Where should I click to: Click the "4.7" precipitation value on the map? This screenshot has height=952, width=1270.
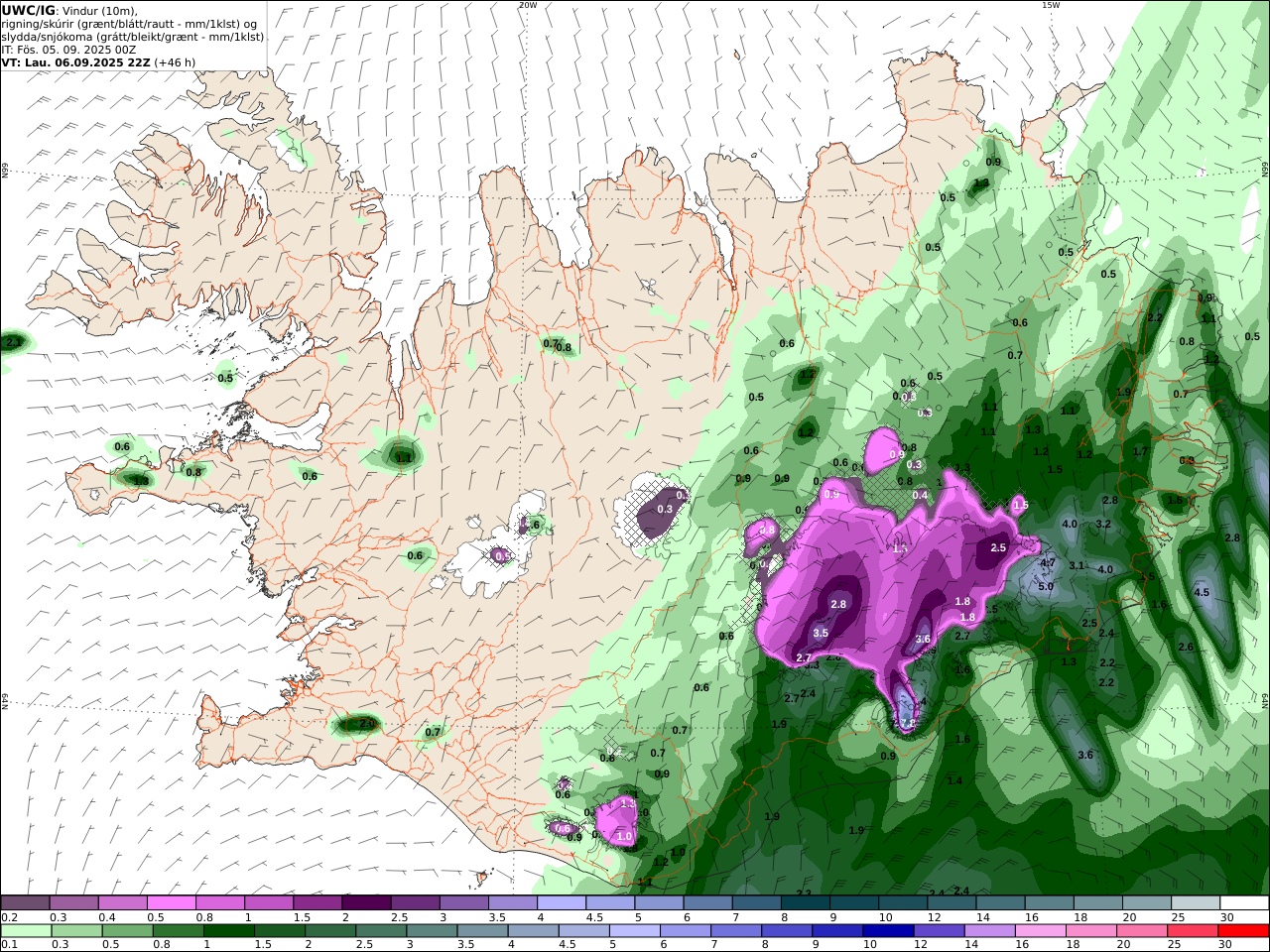(x=1048, y=563)
